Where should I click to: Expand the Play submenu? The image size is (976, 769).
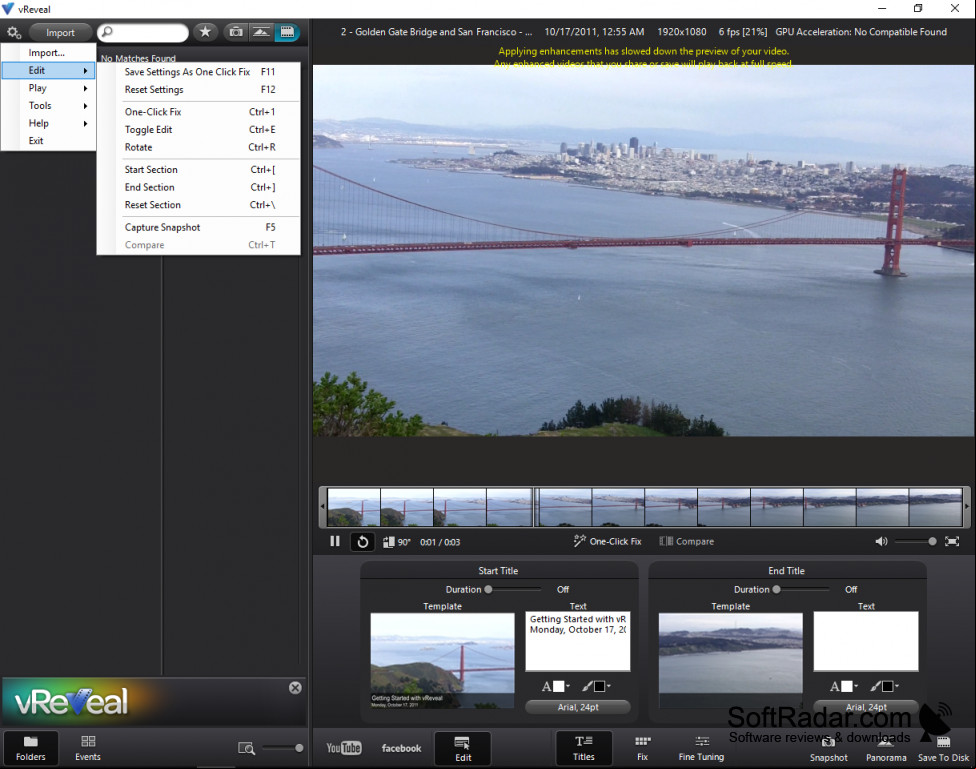(x=49, y=88)
